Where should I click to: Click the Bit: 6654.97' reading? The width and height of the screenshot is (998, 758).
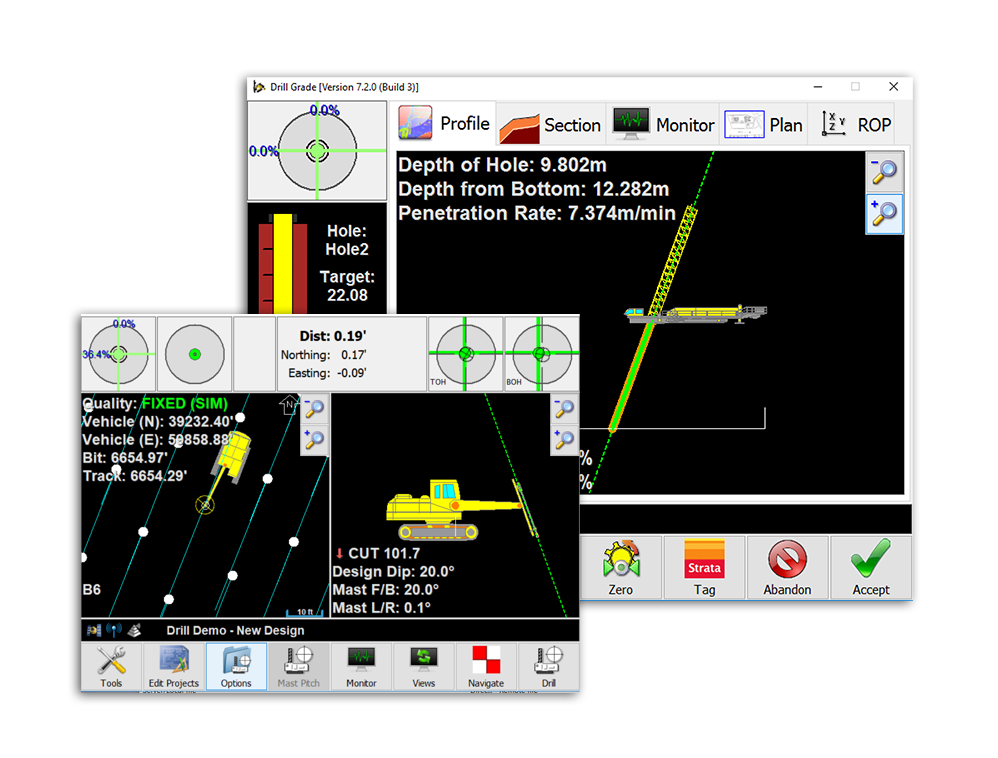tap(125, 458)
